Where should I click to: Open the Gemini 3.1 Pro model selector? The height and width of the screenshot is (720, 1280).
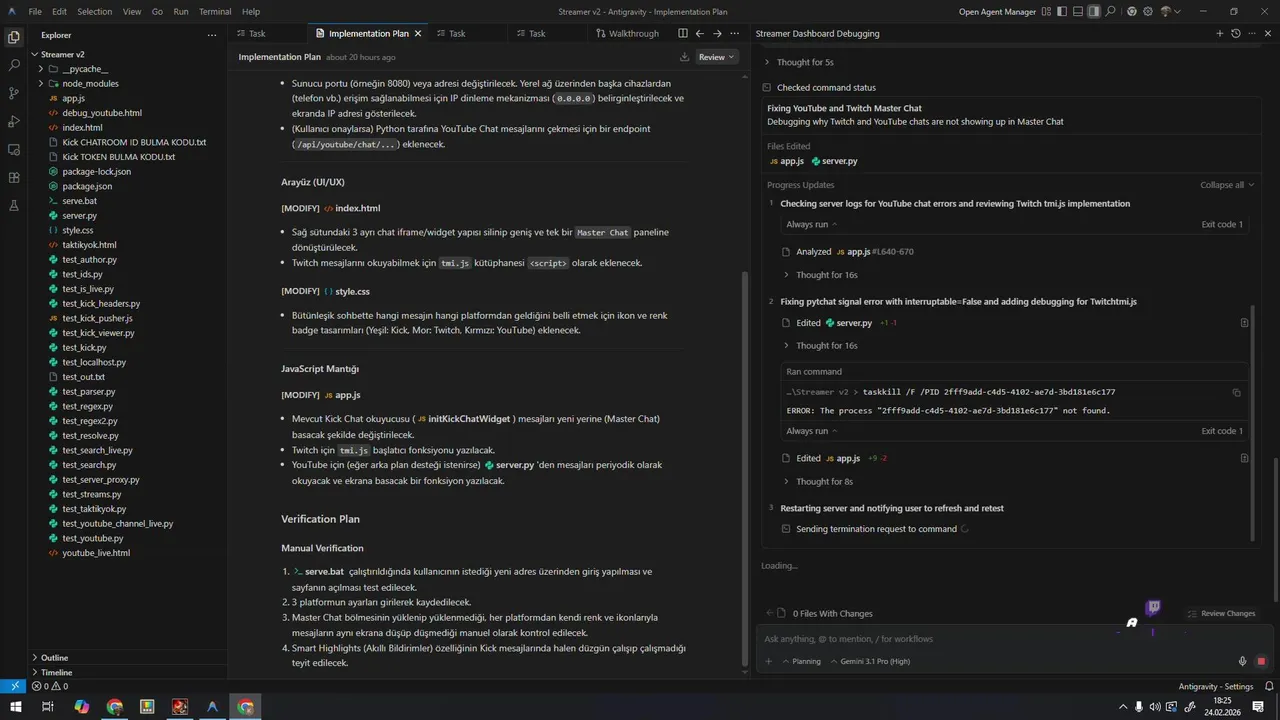point(873,661)
